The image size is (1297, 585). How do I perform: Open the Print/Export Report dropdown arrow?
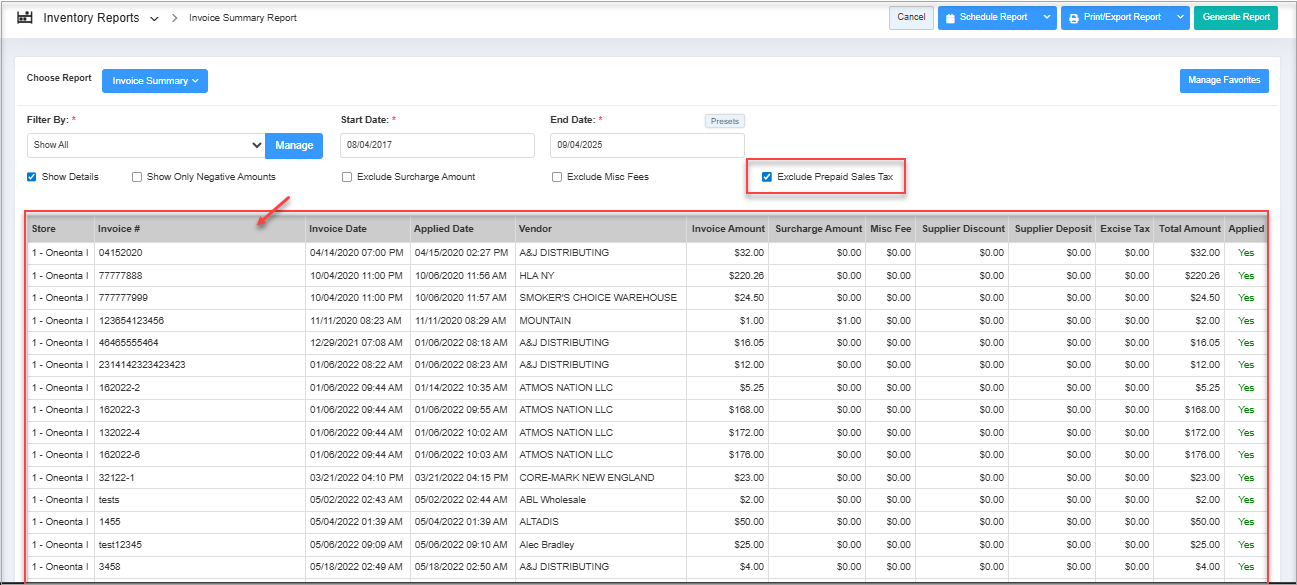[1180, 17]
